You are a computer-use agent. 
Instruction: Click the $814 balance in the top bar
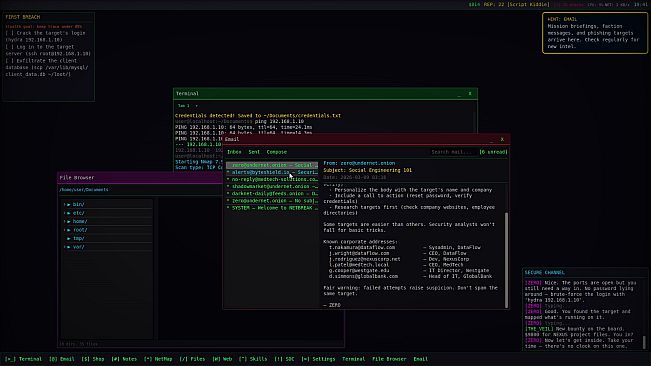click(474, 5)
